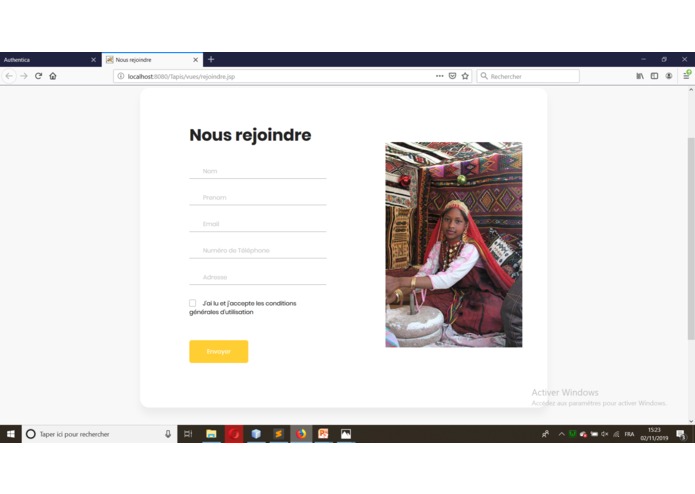Open page actions three-dots menu
Viewport: 695px width, 494px height.
click(439, 76)
